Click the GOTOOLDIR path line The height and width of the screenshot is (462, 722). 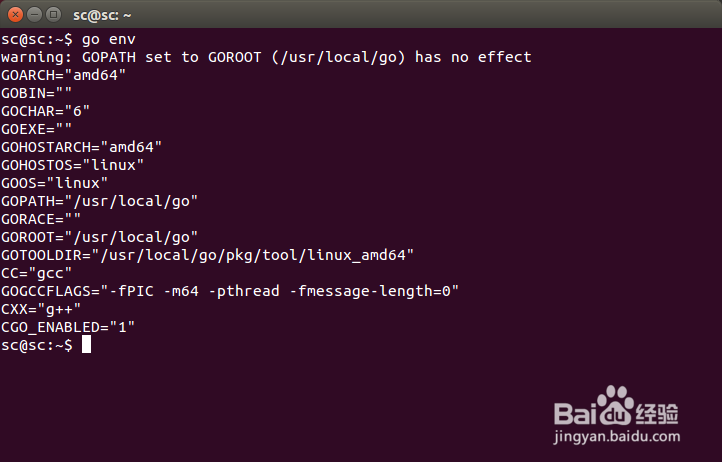point(207,255)
